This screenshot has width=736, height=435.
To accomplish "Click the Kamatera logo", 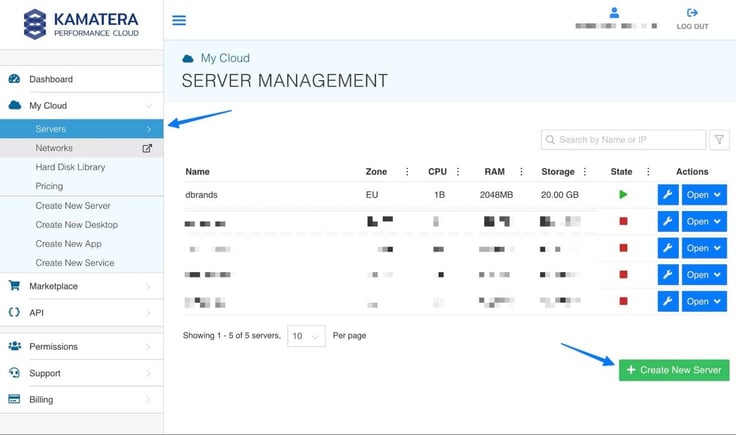I will point(81,24).
